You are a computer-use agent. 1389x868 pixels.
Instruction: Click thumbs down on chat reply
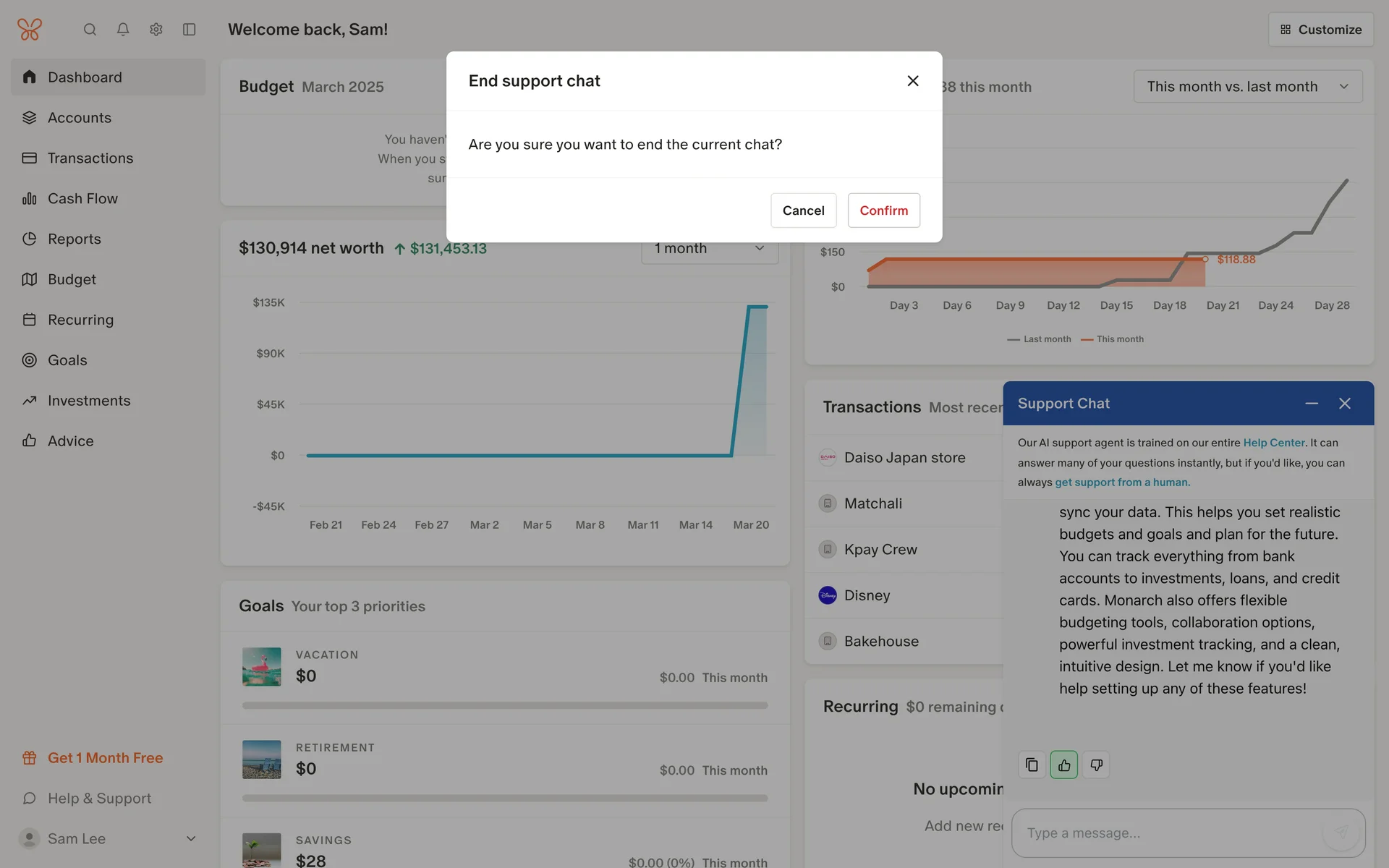1096,765
